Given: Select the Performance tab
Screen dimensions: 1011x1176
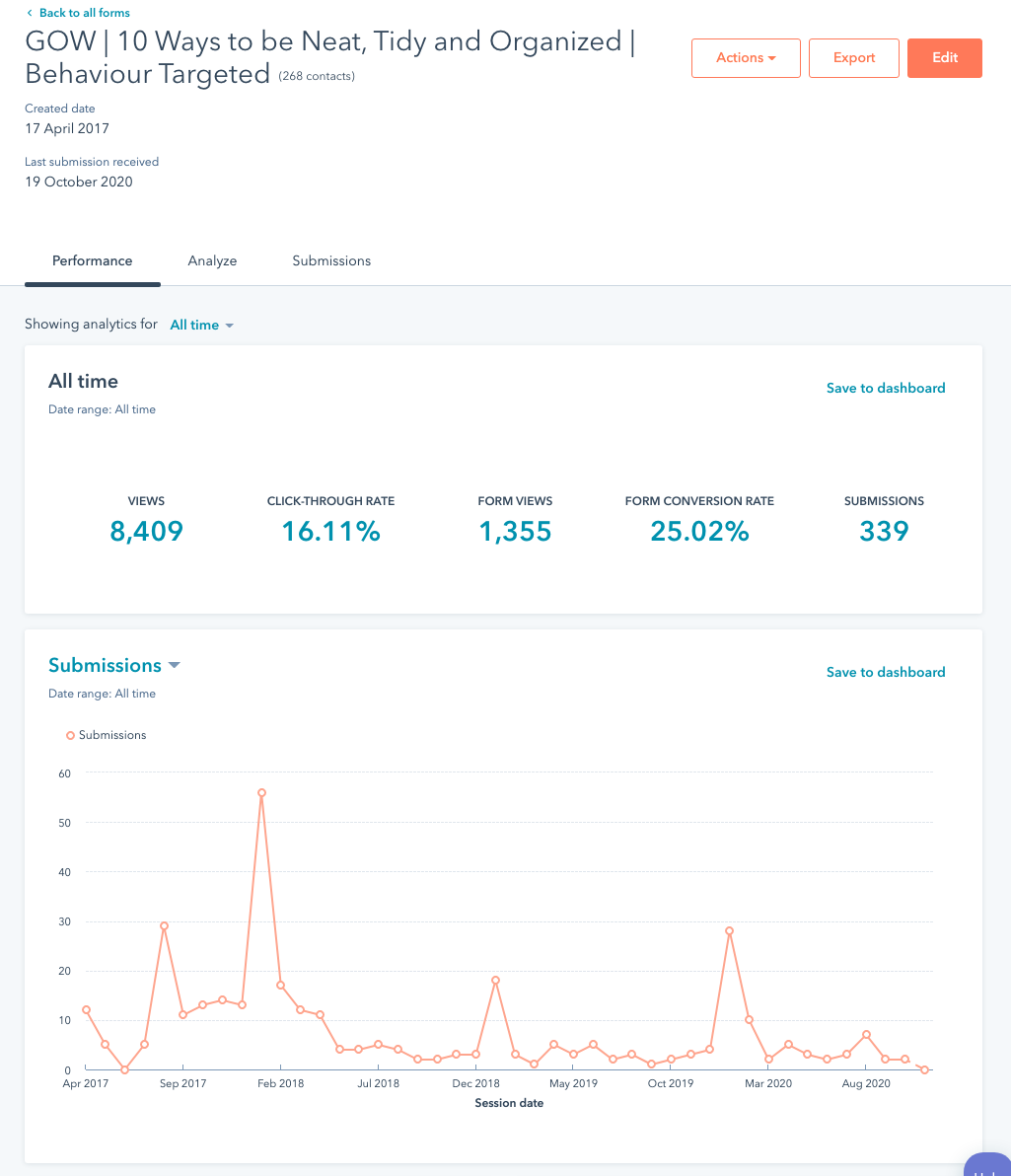Looking at the screenshot, I should (92, 261).
